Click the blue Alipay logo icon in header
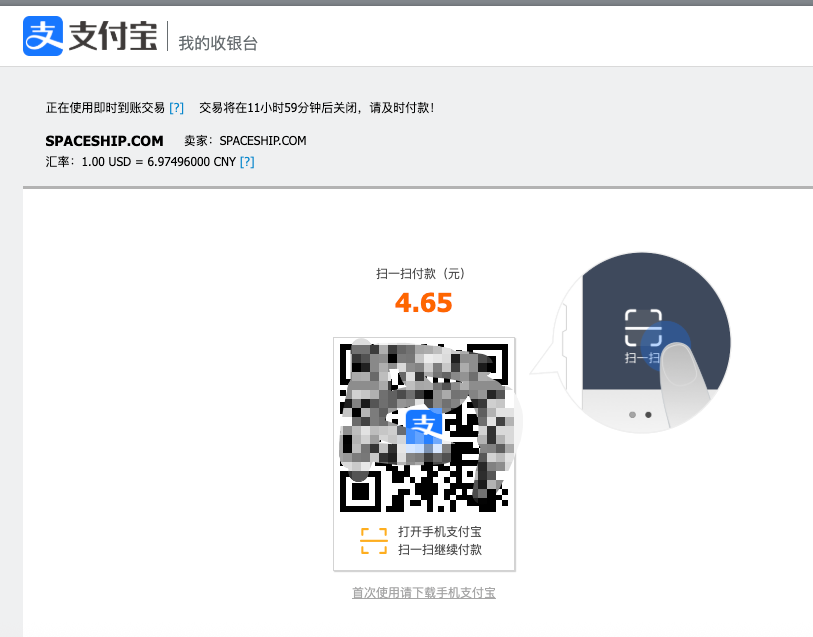Viewport: 813px width, 637px height. [43, 36]
